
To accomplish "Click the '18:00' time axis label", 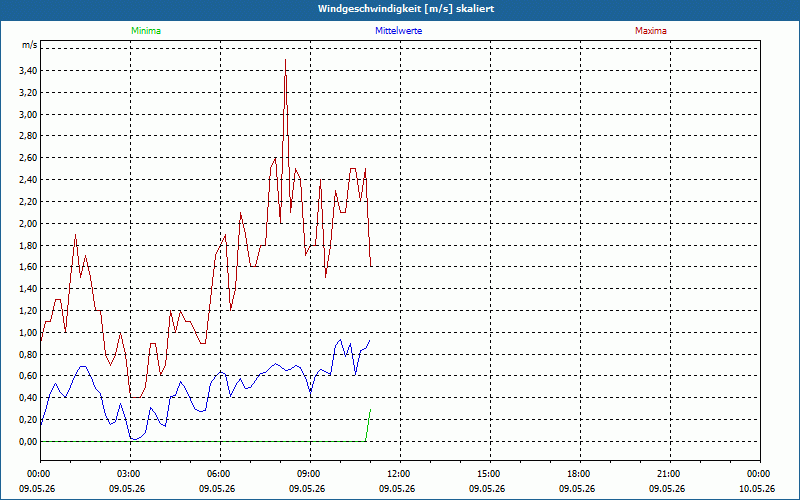I will coord(580,474).
